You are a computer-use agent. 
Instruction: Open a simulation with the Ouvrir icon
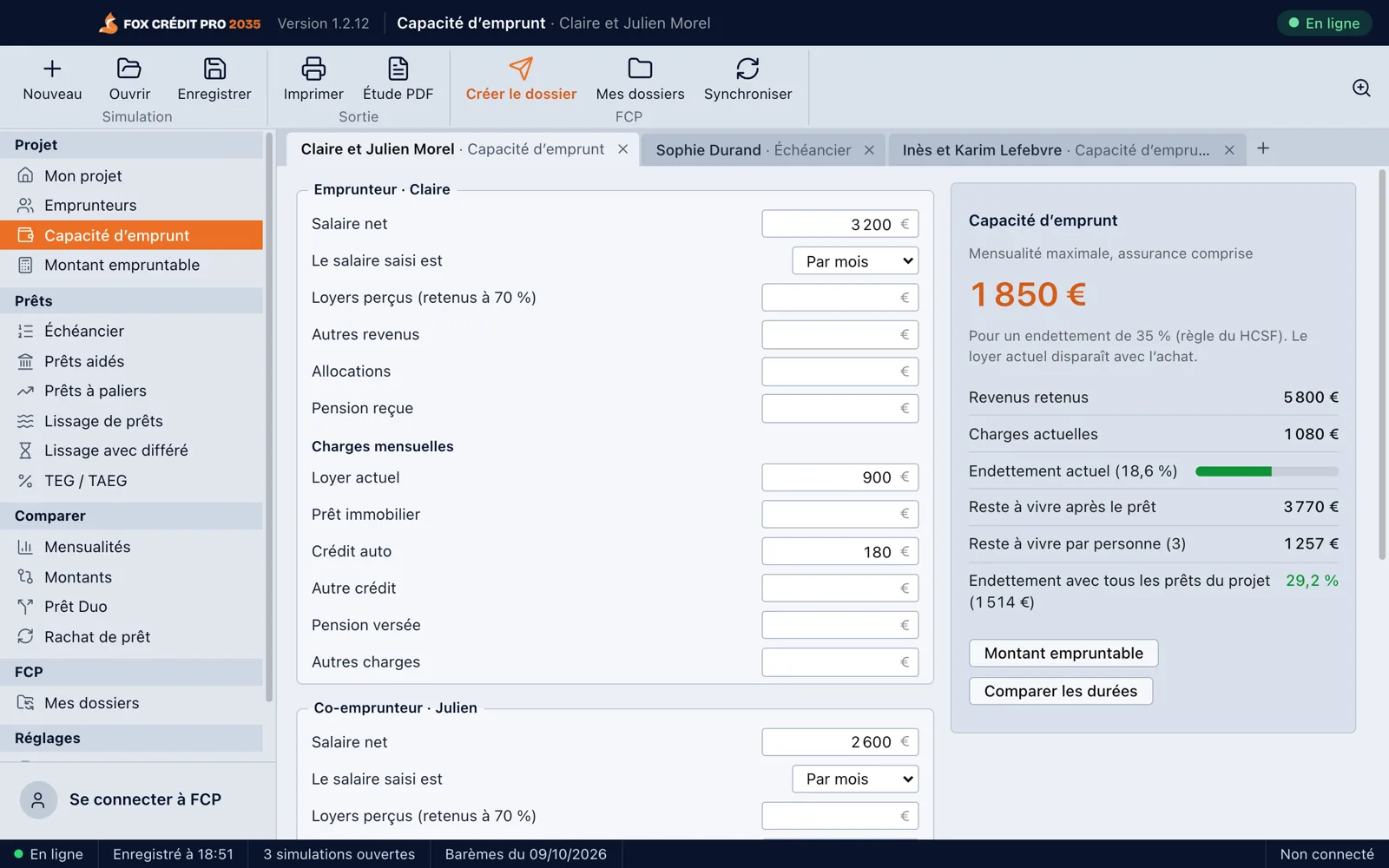click(x=129, y=69)
